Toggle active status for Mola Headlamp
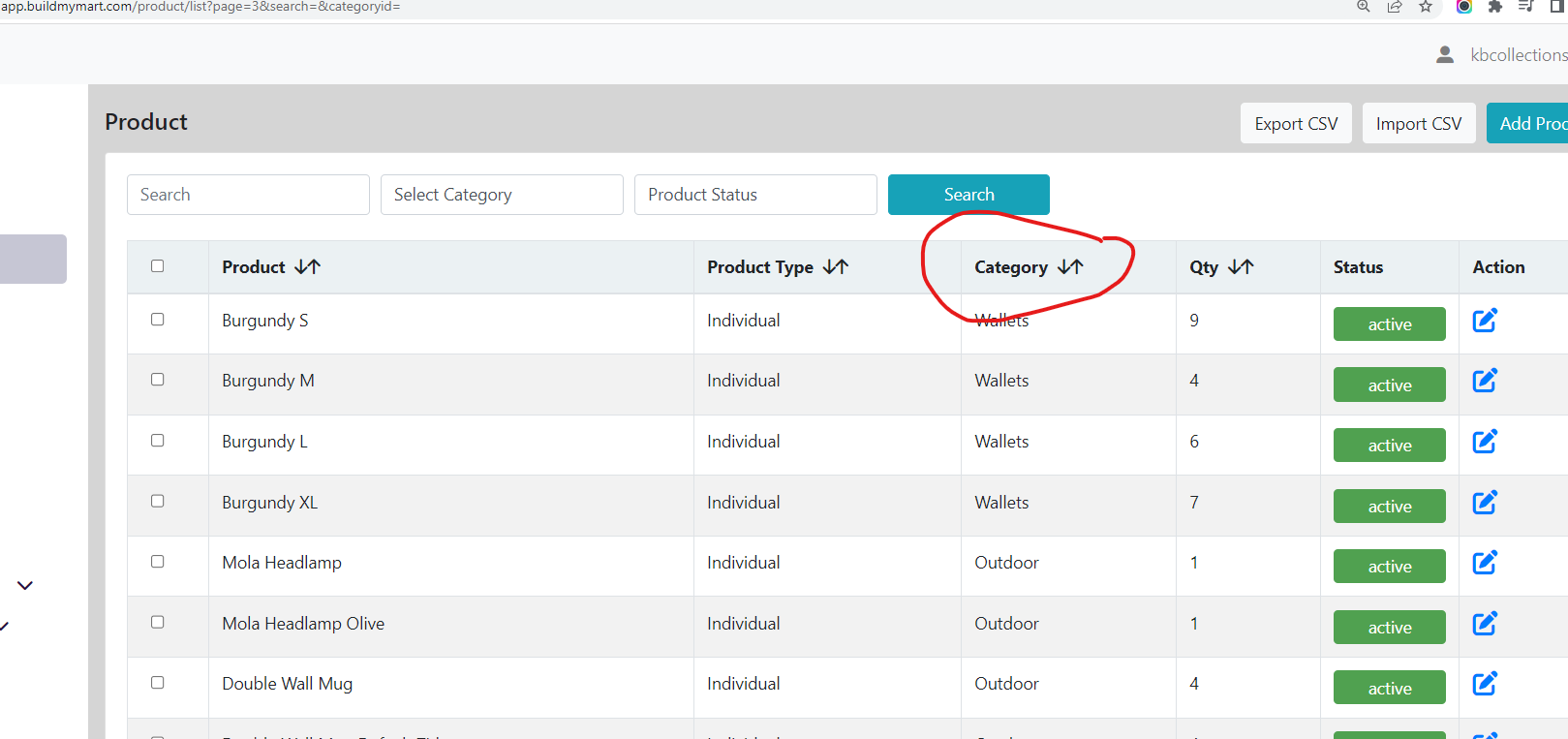Screen dimensions: 1568x739 pos(1390,567)
